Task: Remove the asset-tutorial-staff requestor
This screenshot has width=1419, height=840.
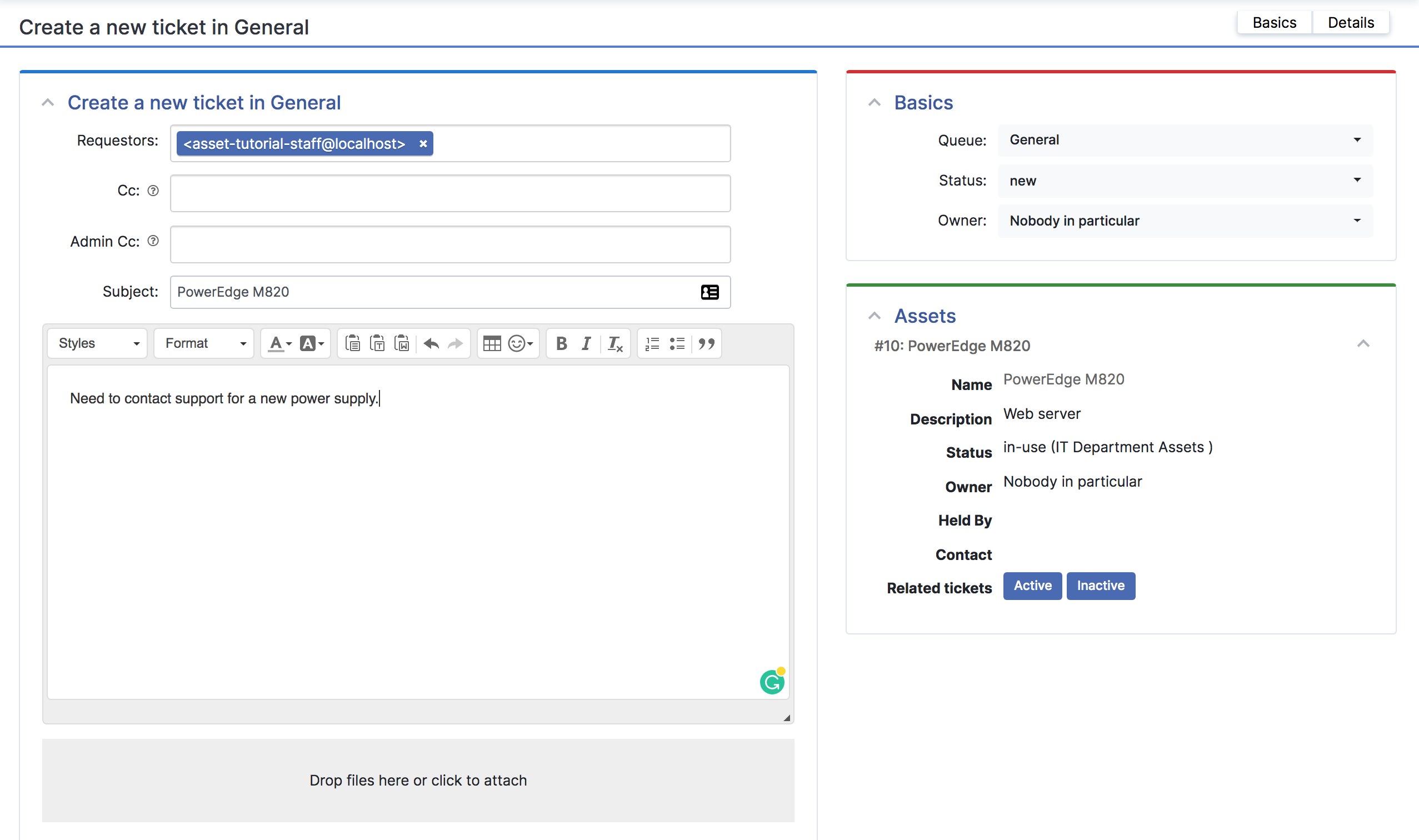Action: [x=423, y=143]
